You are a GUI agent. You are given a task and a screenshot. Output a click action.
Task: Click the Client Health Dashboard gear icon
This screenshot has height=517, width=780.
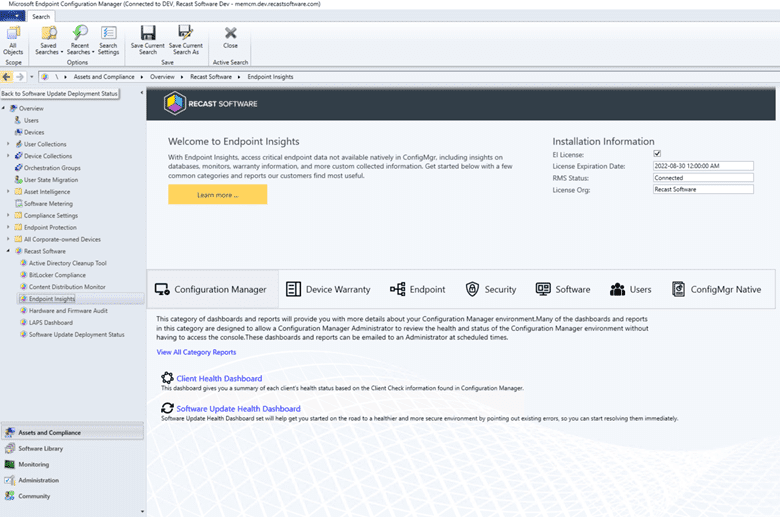[x=167, y=378]
